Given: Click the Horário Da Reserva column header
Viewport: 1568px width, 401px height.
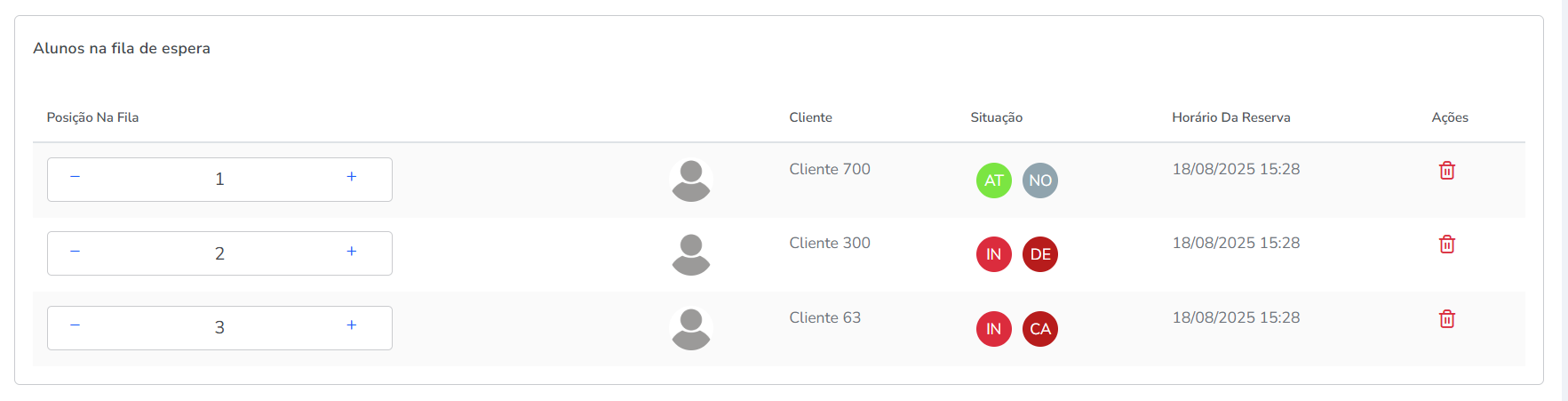Looking at the screenshot, I should 1230,117.
